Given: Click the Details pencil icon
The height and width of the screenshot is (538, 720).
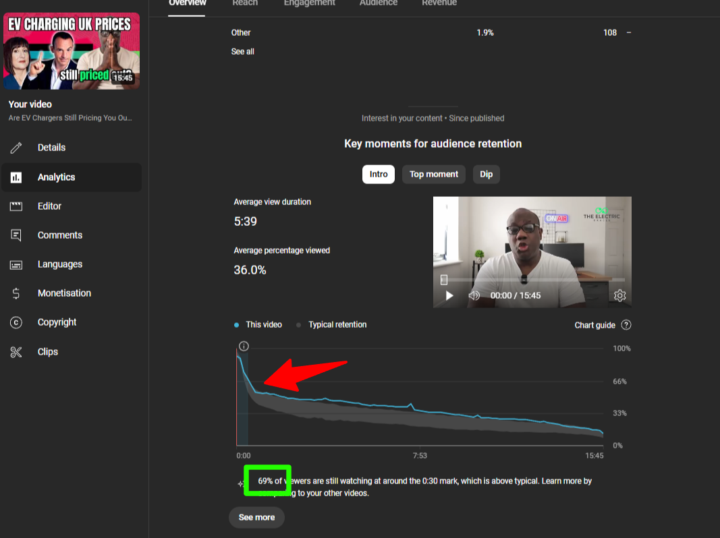Looking at the screenshot, I should click(x=16, y=148).
